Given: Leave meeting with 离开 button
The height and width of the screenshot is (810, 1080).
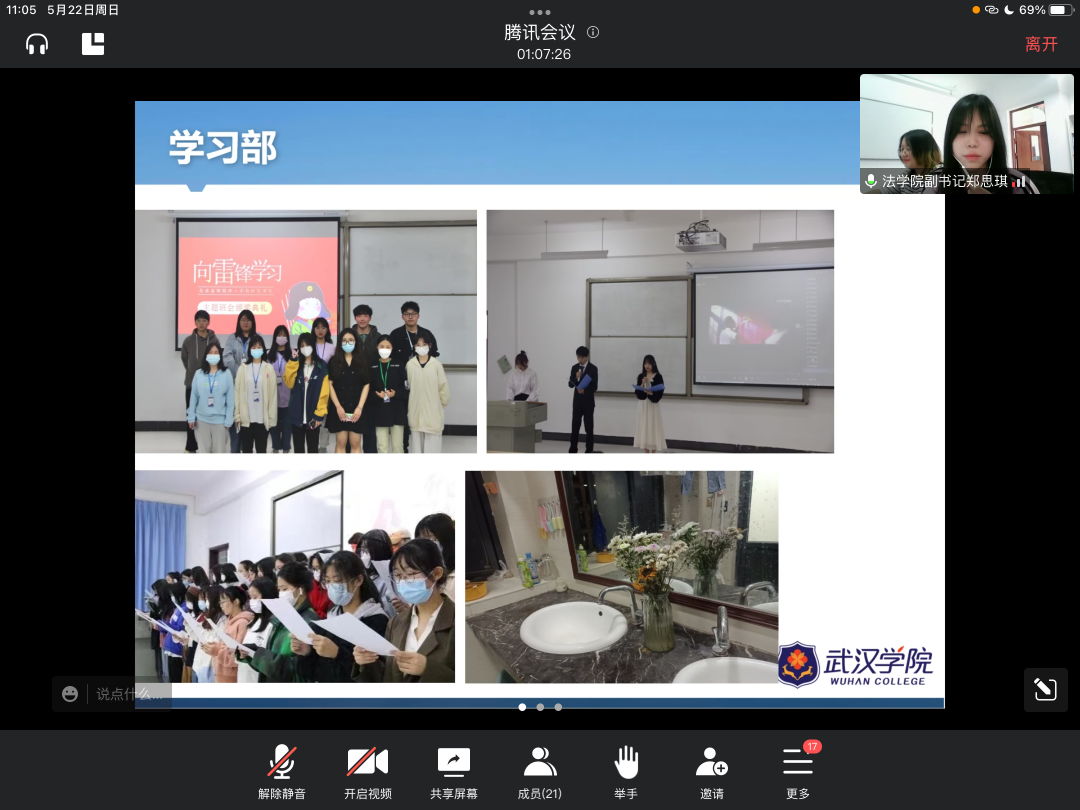Looking at the screenshot, I should pyautogui.click(x=1041, y=44).
